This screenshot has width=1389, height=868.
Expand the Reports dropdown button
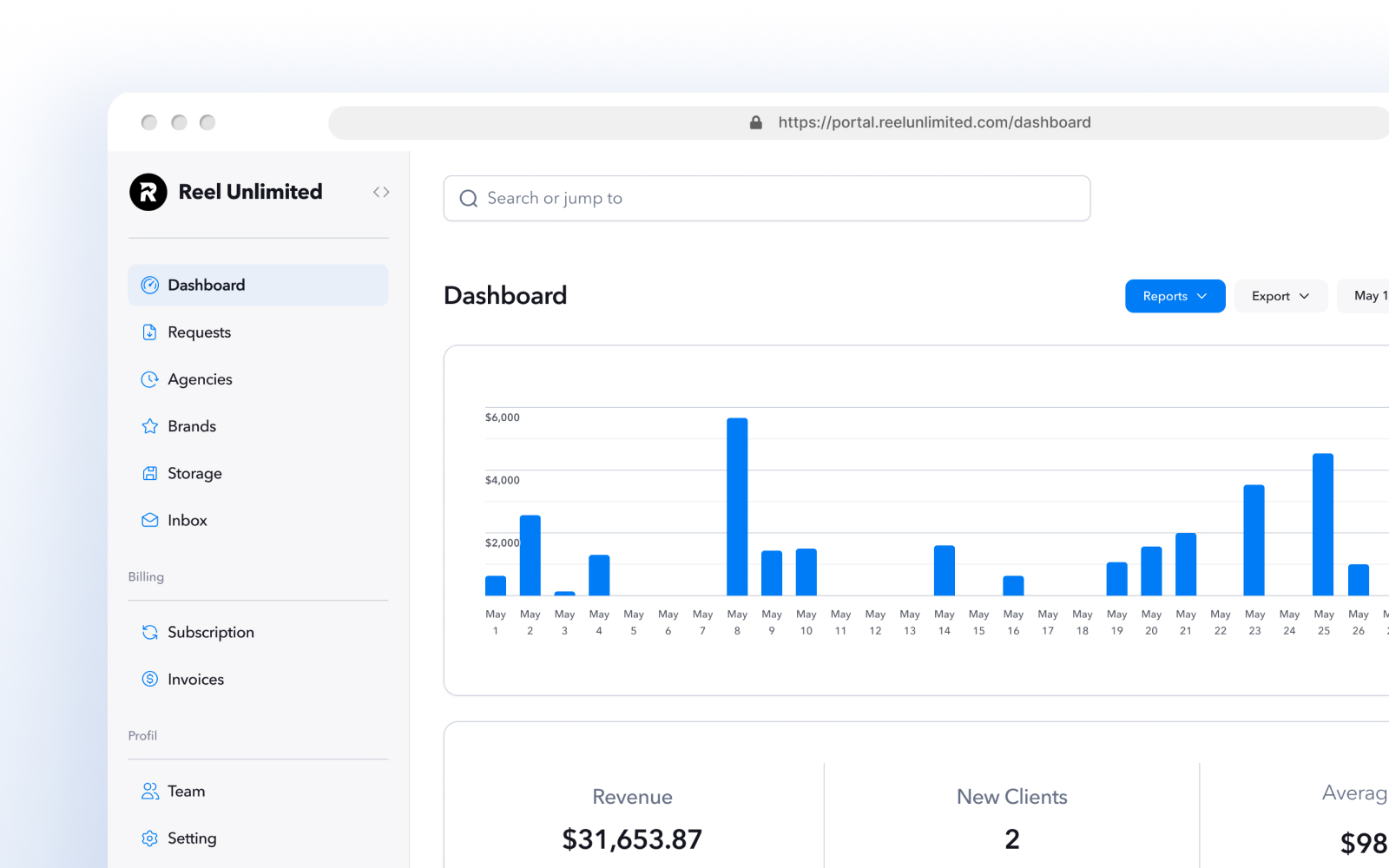(x=1175, y=296)
